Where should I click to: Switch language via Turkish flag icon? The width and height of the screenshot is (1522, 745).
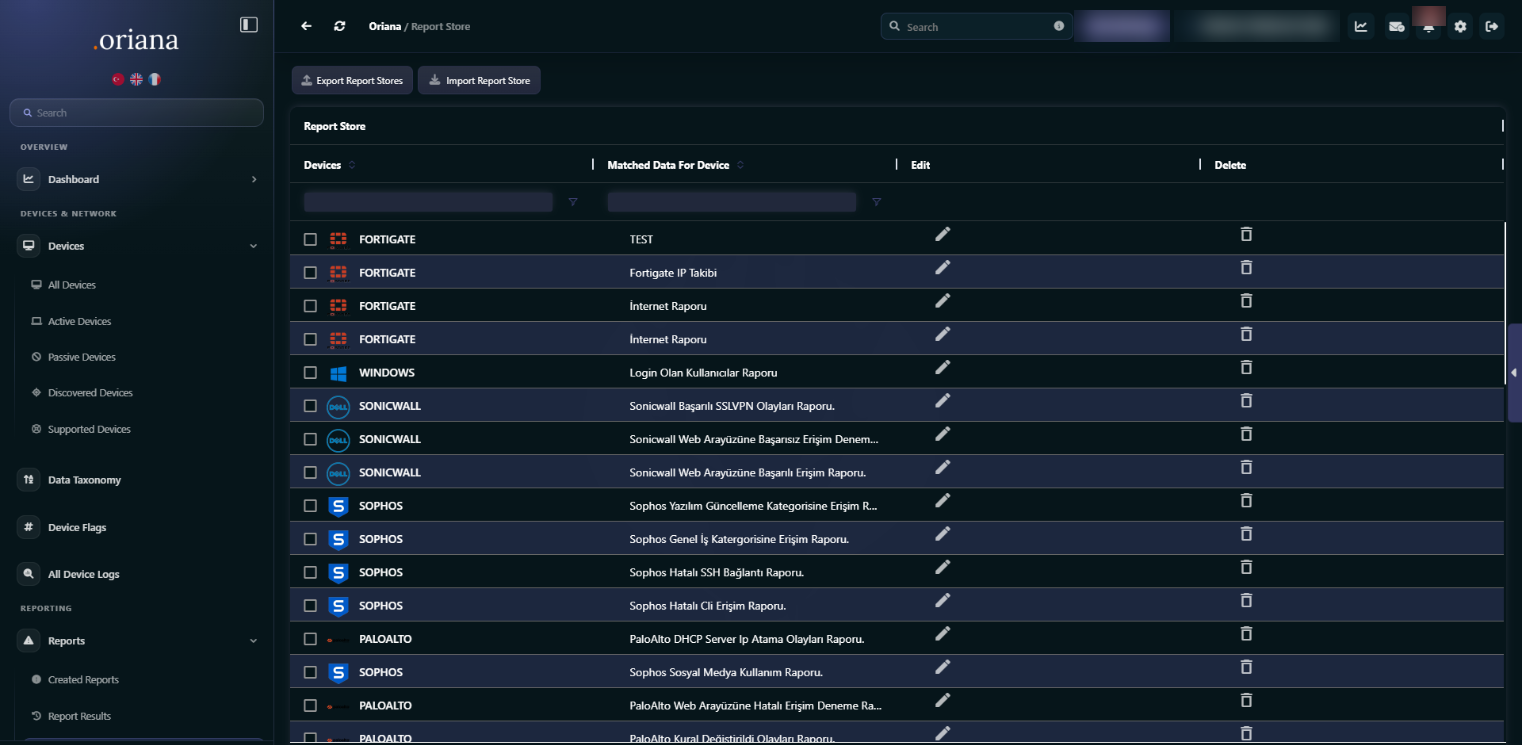click(x=118, y=79)
